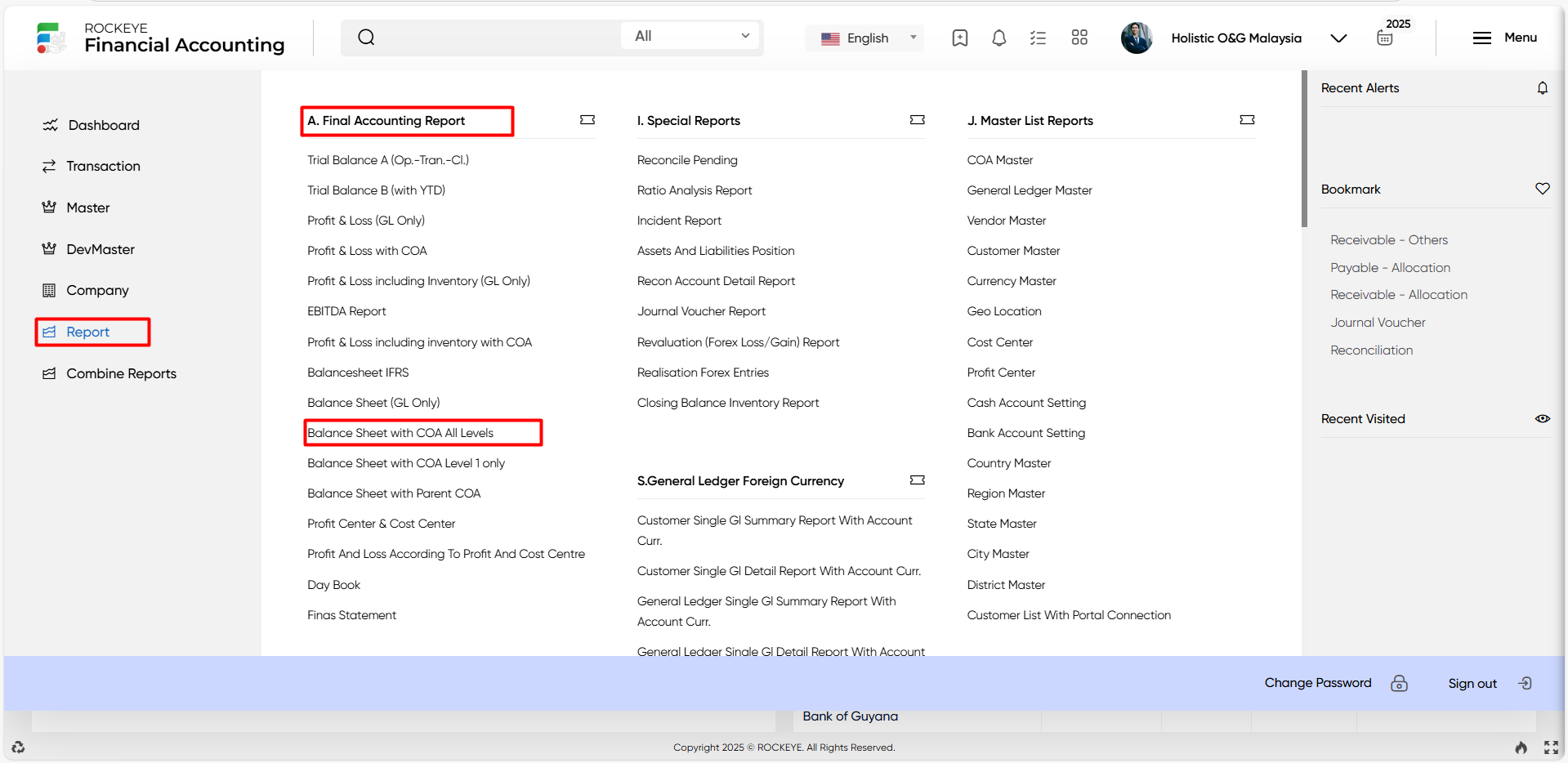Click the Final Accounting Report section icon
The width and height of the screenshot is (1568, 763).
coord(587,120)
